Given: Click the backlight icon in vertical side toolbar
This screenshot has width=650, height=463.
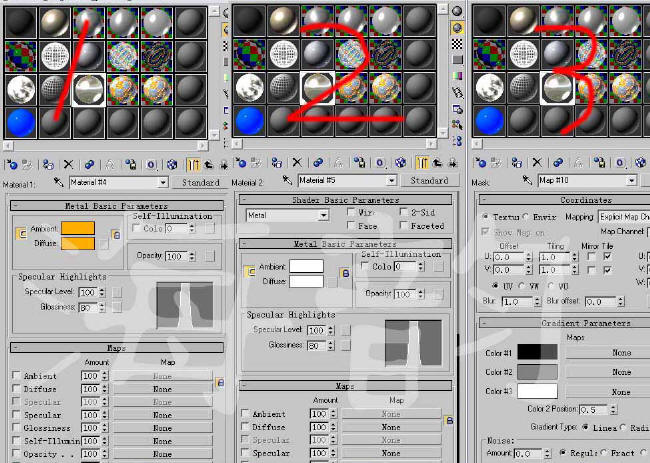Looking at the screenshot, I should pos(458,27).
